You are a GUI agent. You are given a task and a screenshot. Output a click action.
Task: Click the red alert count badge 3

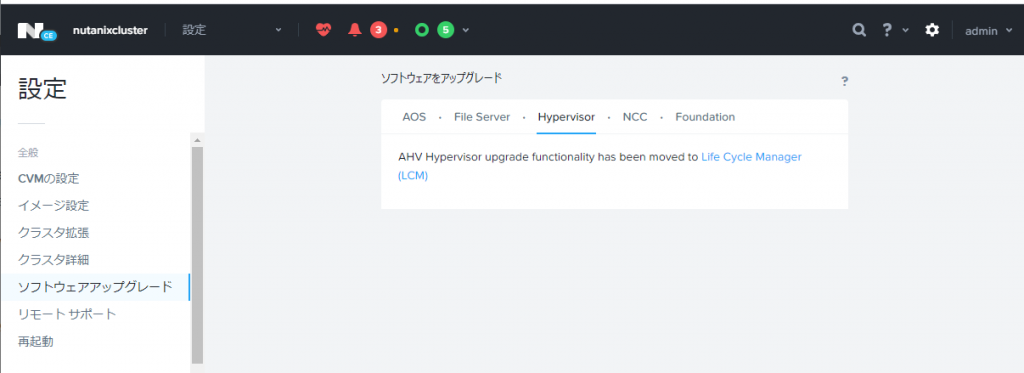pos(378,30)
